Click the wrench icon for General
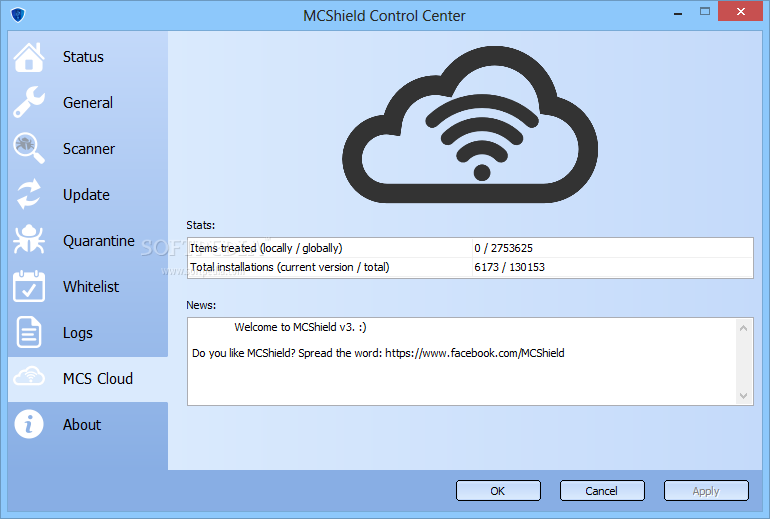The height and width of the screenshot is (519, 770). click(29, 102)
